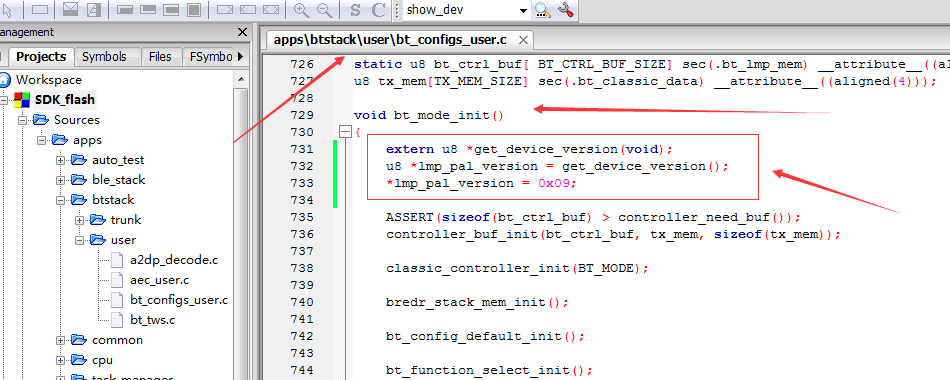Collapse the apps folder

41,139
